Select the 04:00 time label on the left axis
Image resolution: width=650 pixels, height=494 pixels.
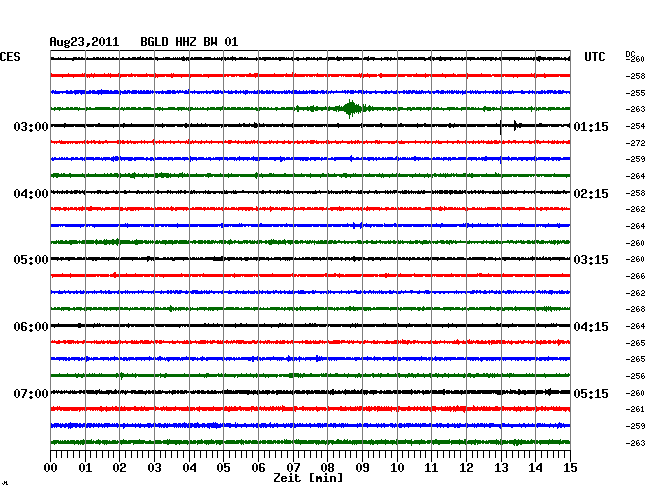click(31, 194)
